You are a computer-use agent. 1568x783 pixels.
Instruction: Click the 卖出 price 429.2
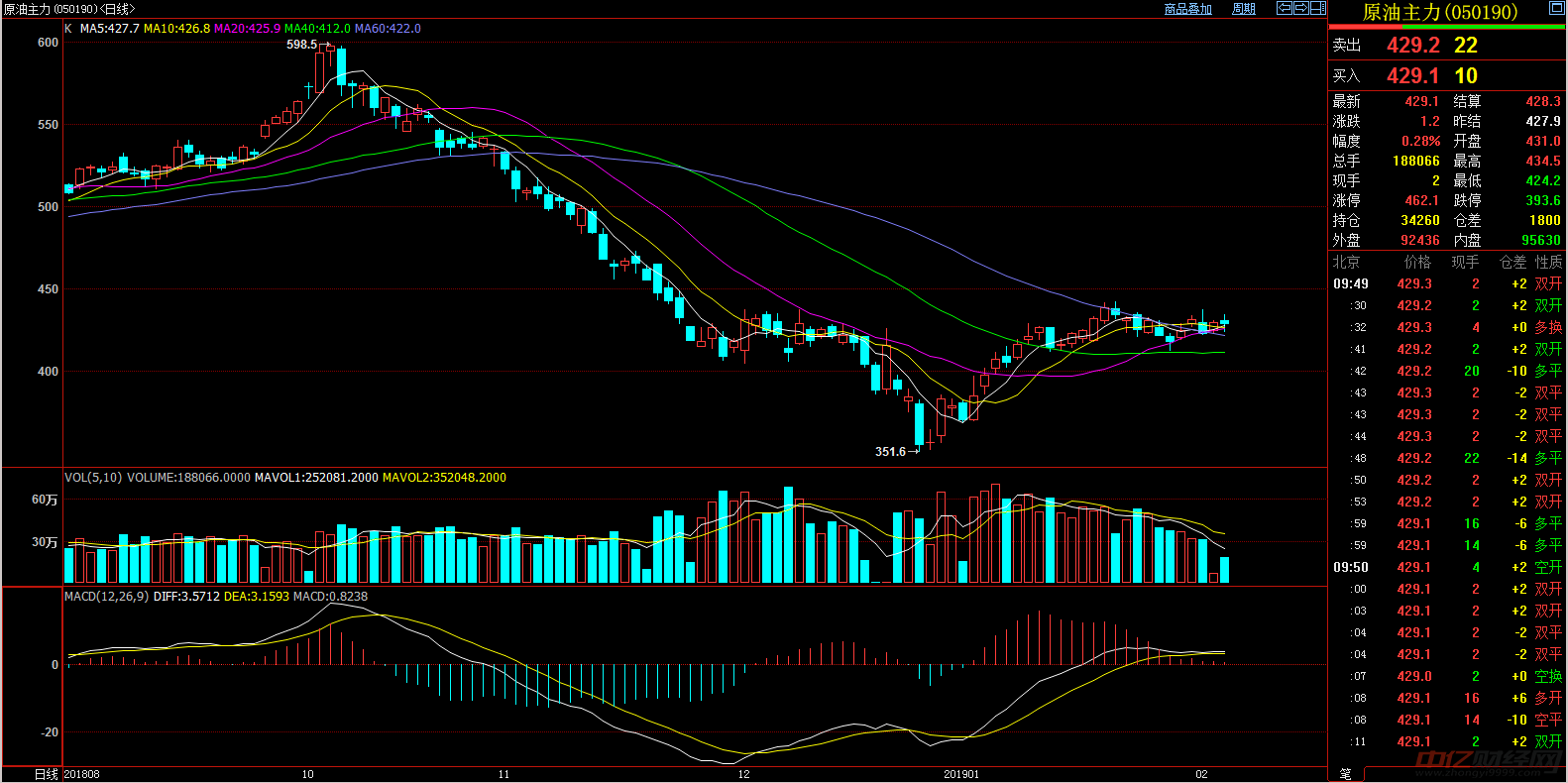pyautogui.click(x=1412, y=46)
